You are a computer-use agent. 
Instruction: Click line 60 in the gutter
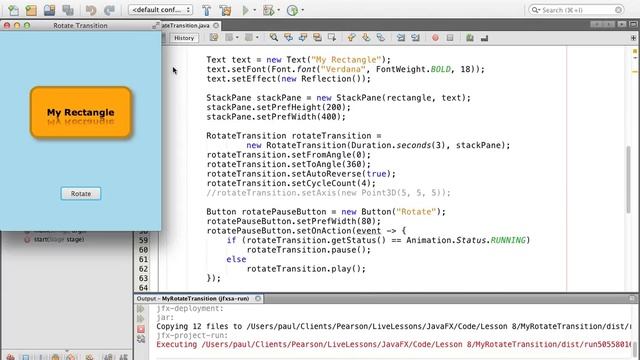(143, 250)
